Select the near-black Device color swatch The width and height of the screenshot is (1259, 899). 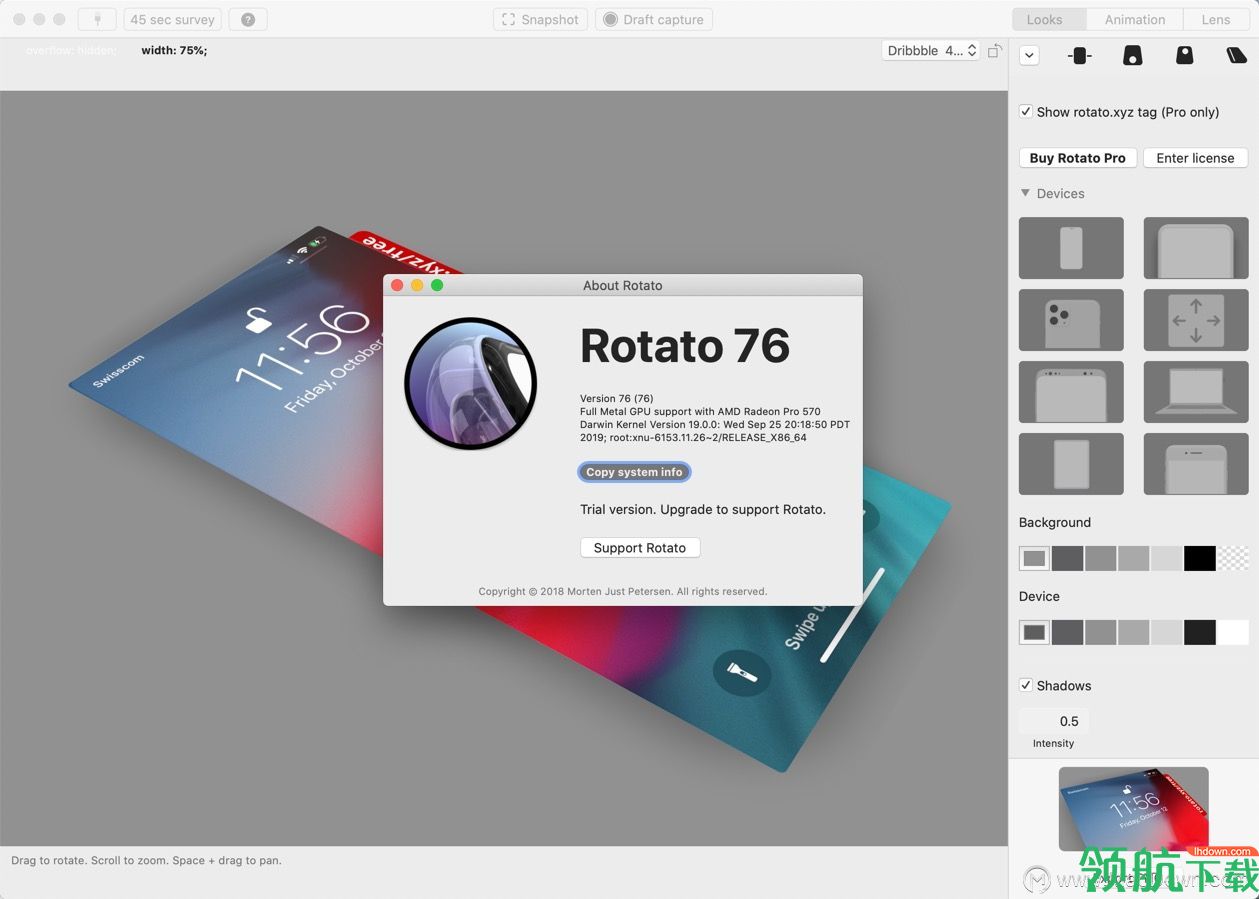coord(1200,632)
